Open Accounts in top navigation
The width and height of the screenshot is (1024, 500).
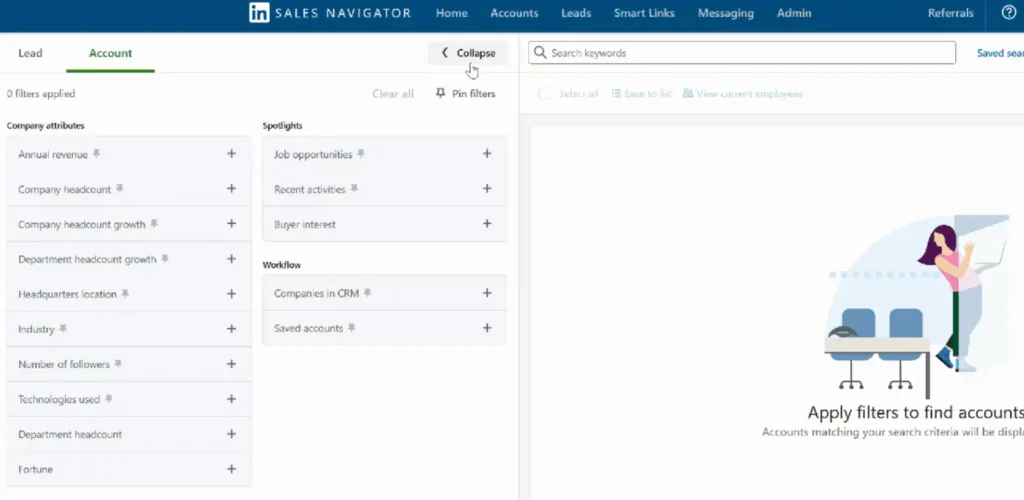(515, 13)
